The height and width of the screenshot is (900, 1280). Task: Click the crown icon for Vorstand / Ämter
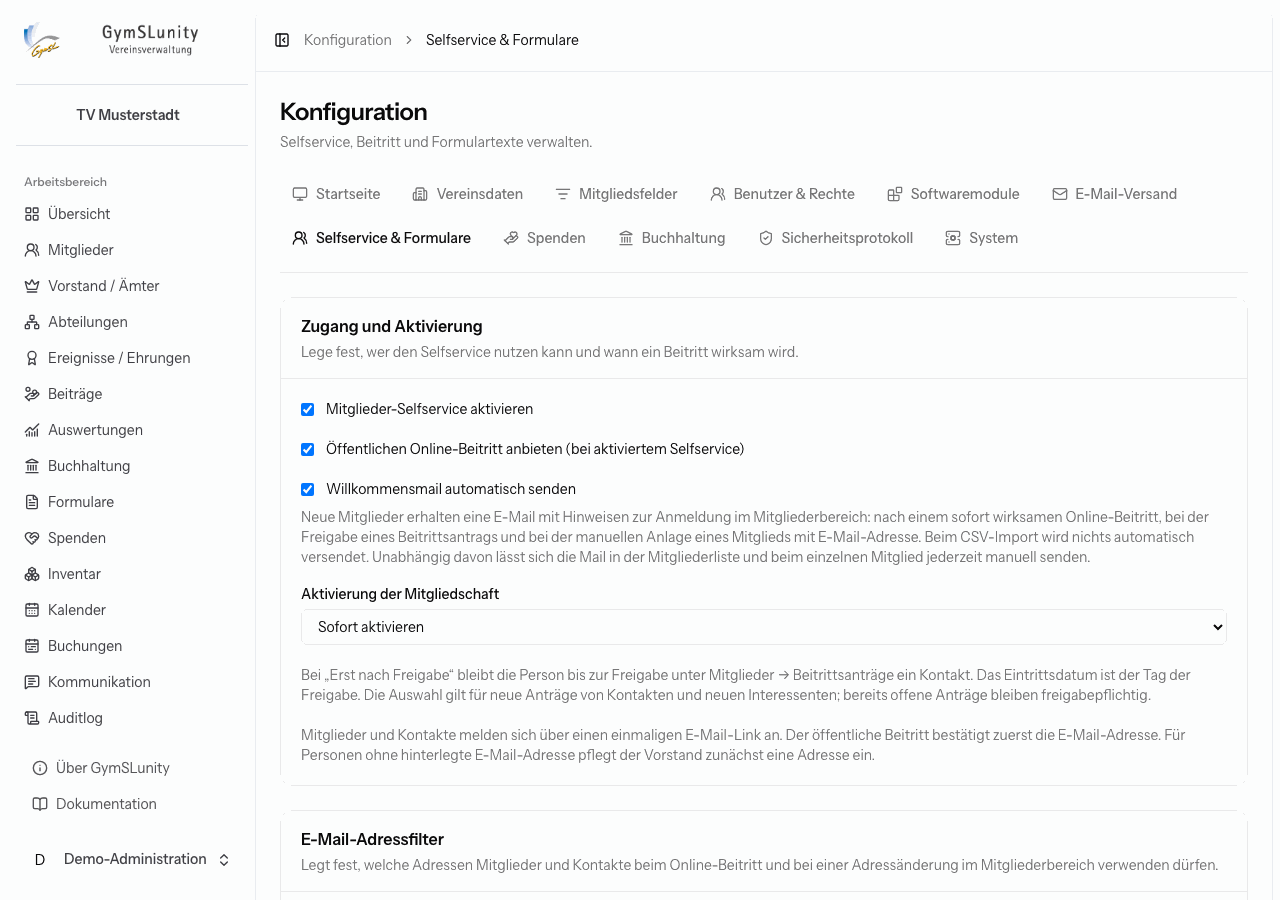(x=32, y=286)
